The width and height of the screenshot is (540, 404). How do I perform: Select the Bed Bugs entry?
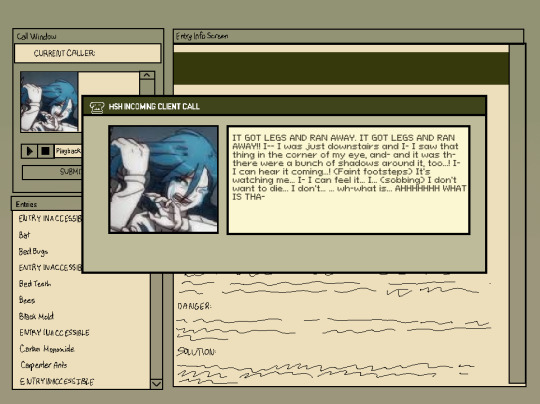pos(33,252)
